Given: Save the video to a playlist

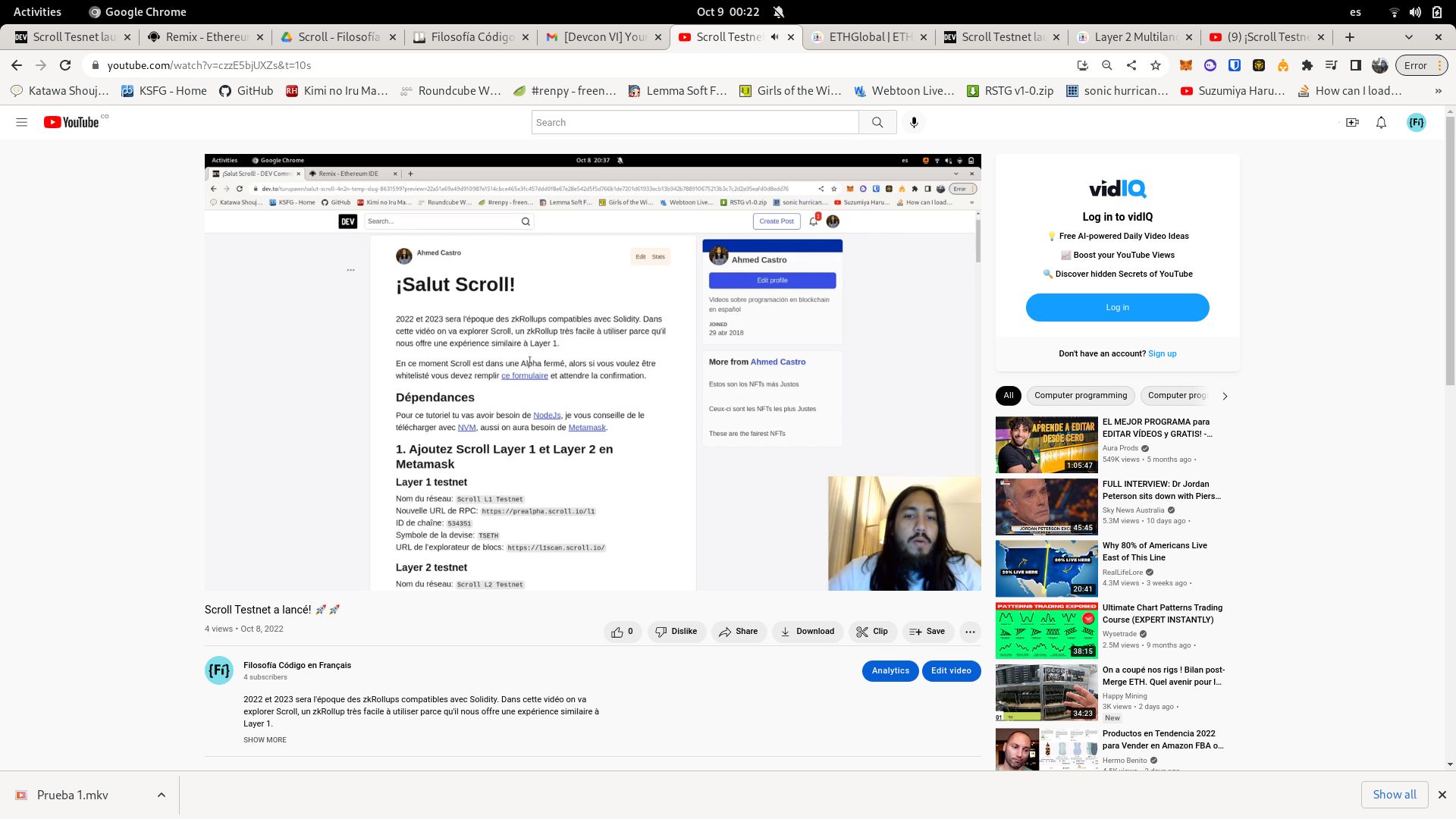Looking at the screenshot, I should point(927,631).
